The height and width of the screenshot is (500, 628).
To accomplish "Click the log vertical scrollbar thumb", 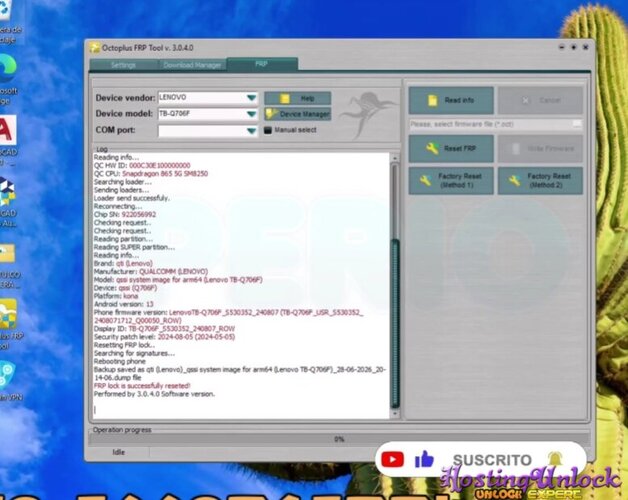I will click(x=395, y=323).
